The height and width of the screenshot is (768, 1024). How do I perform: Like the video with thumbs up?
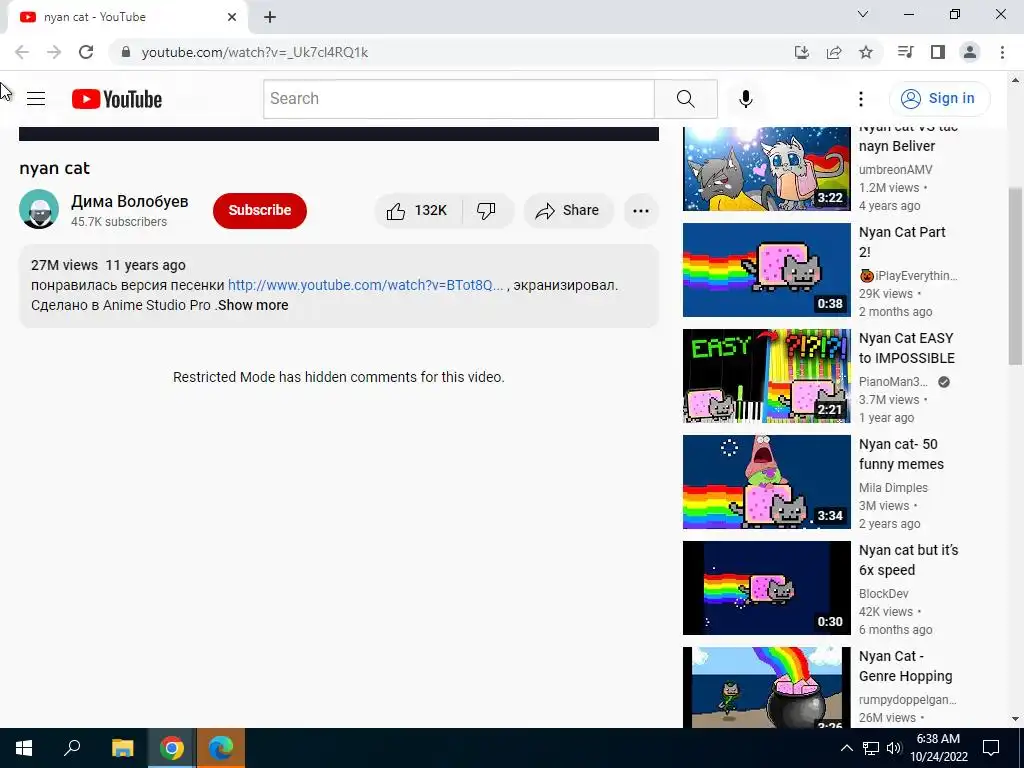[x=417, y=210]
